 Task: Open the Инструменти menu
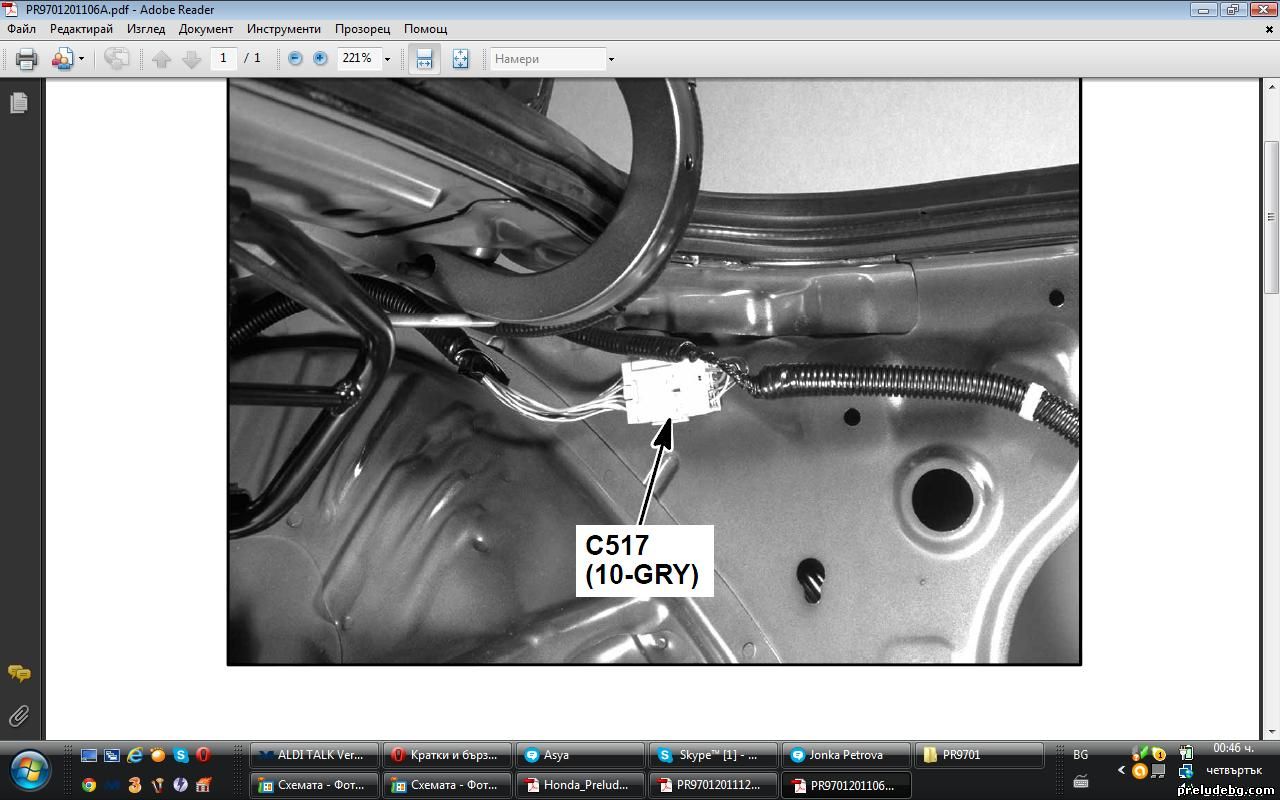tap(284, 29)
